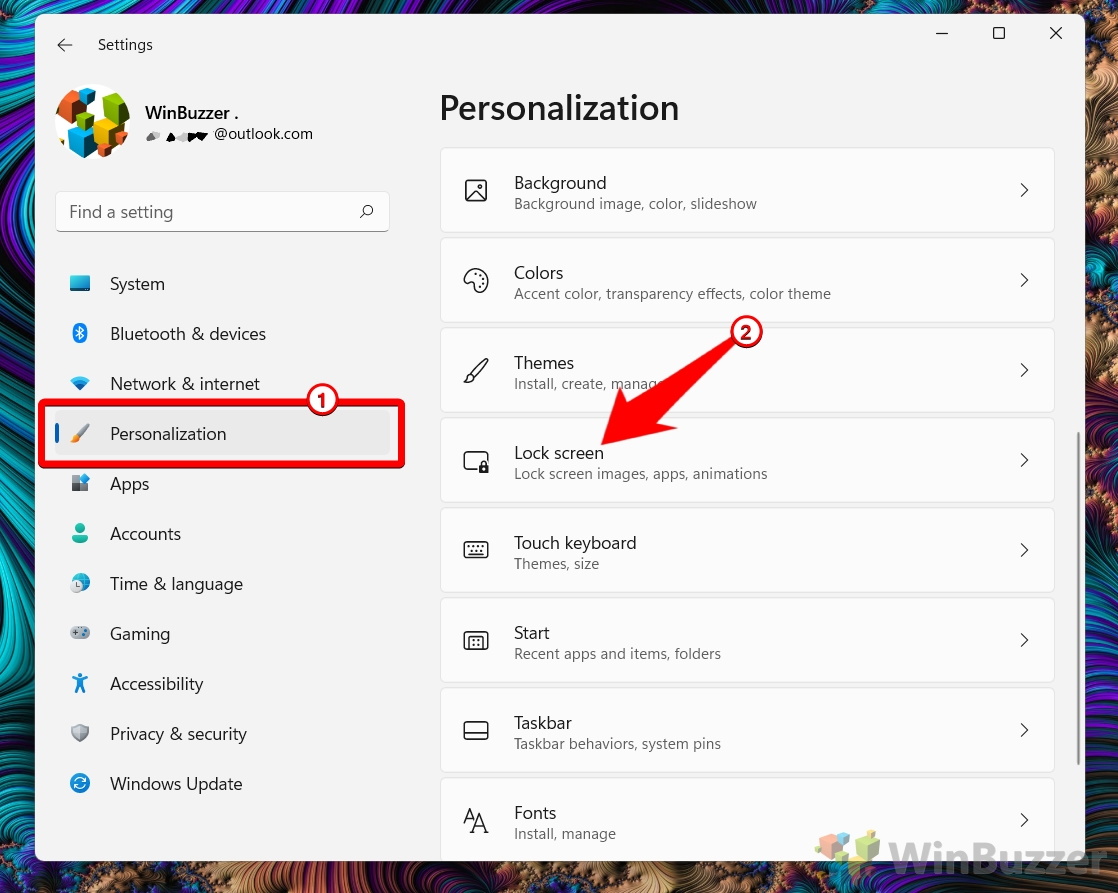Click the Background picture icon
Image resolution: width=1118 pixels, height=893 pixels.
(476, 190)
